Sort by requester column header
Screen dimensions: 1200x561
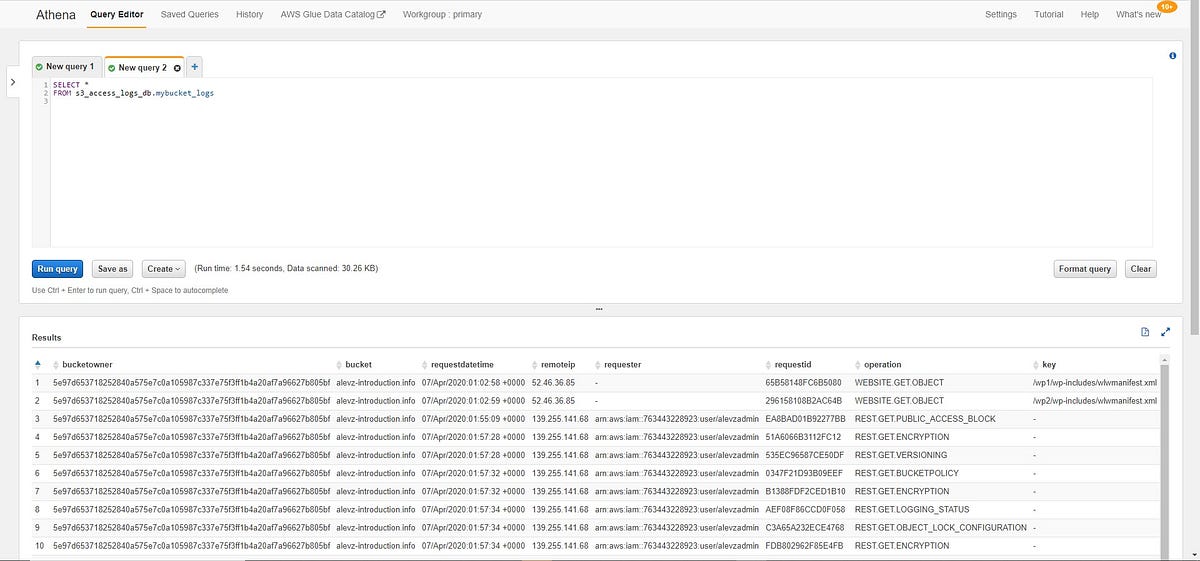pyautogui.click(x=622, y=365)
